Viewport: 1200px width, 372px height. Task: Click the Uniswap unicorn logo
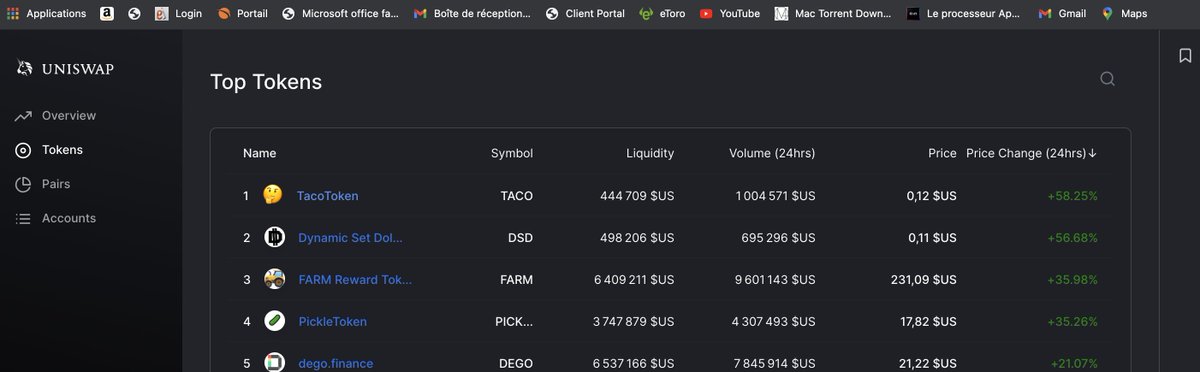pyautogui.click(x=25, y=69)
